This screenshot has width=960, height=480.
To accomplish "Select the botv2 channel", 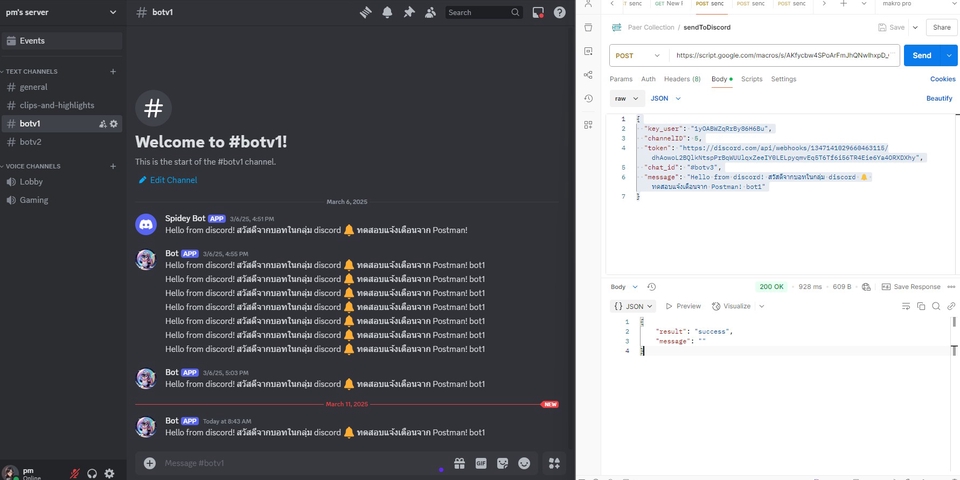I will coord(62,142).
